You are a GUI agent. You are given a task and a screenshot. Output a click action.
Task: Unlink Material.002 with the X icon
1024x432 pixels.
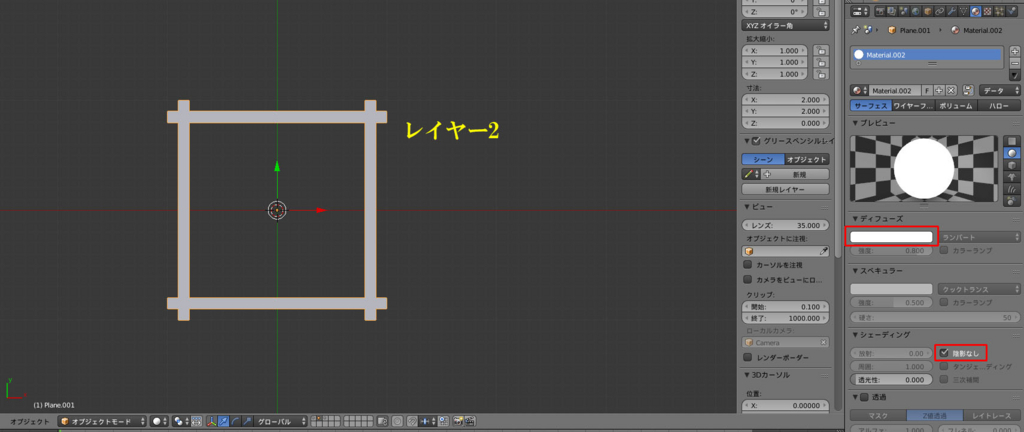point(951,91)
